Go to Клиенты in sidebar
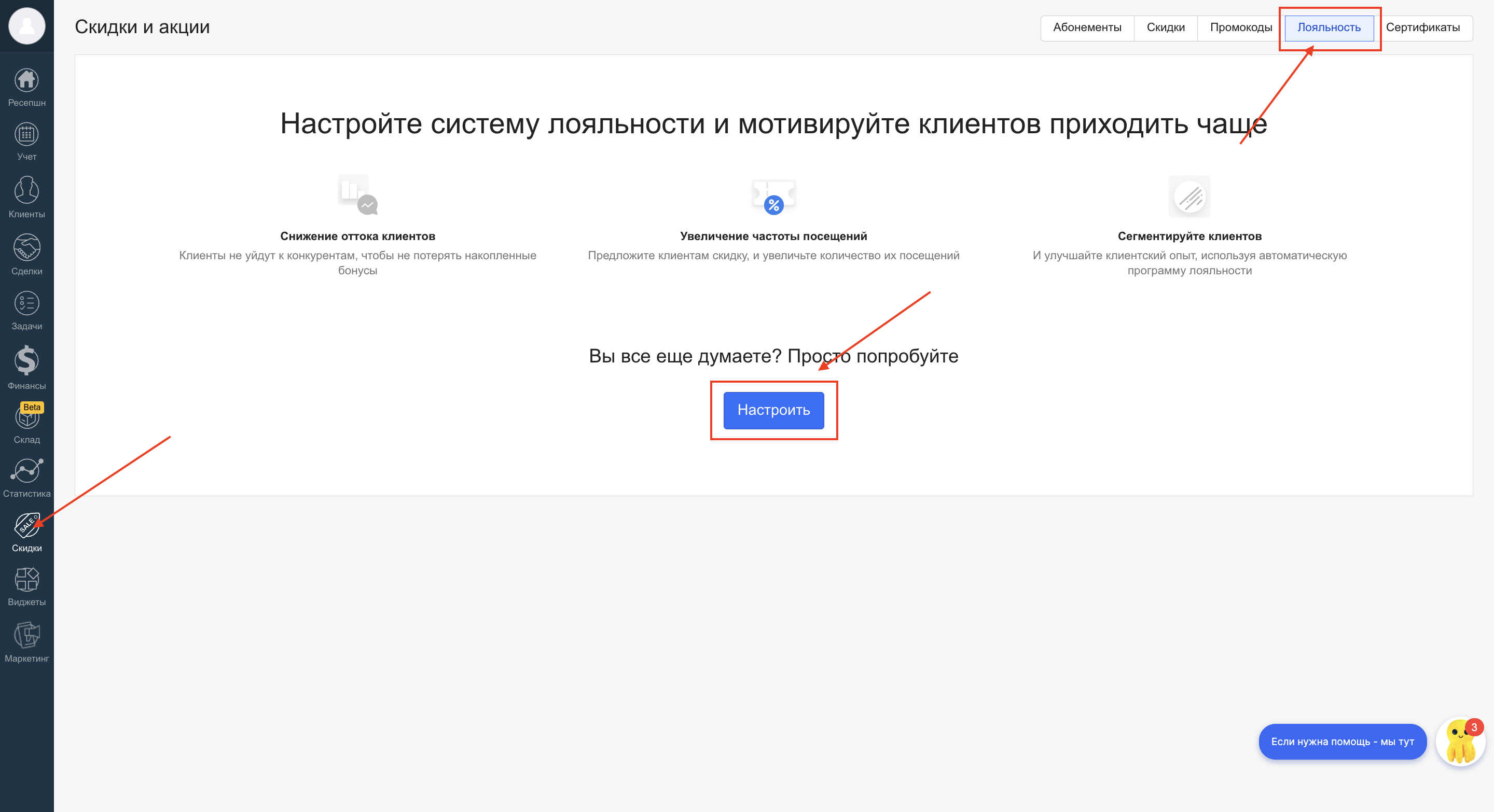This screenshot has height=812, width=1494. [26, 191]
